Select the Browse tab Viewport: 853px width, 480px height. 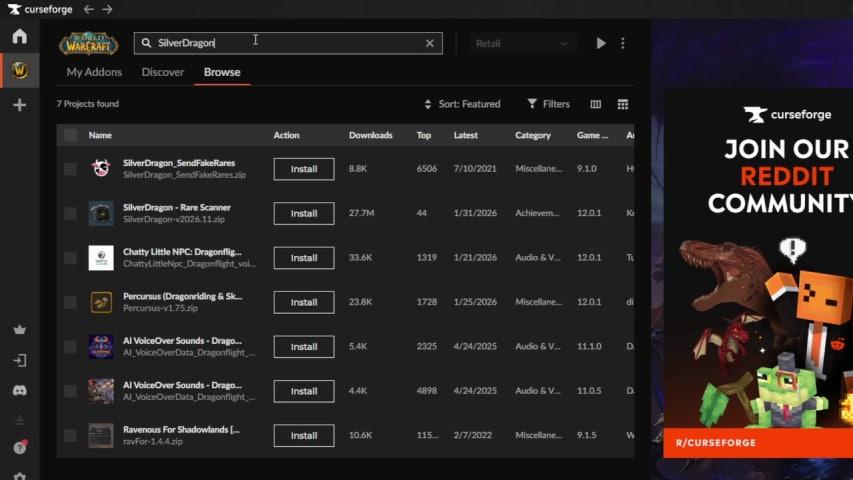point(222,72)
